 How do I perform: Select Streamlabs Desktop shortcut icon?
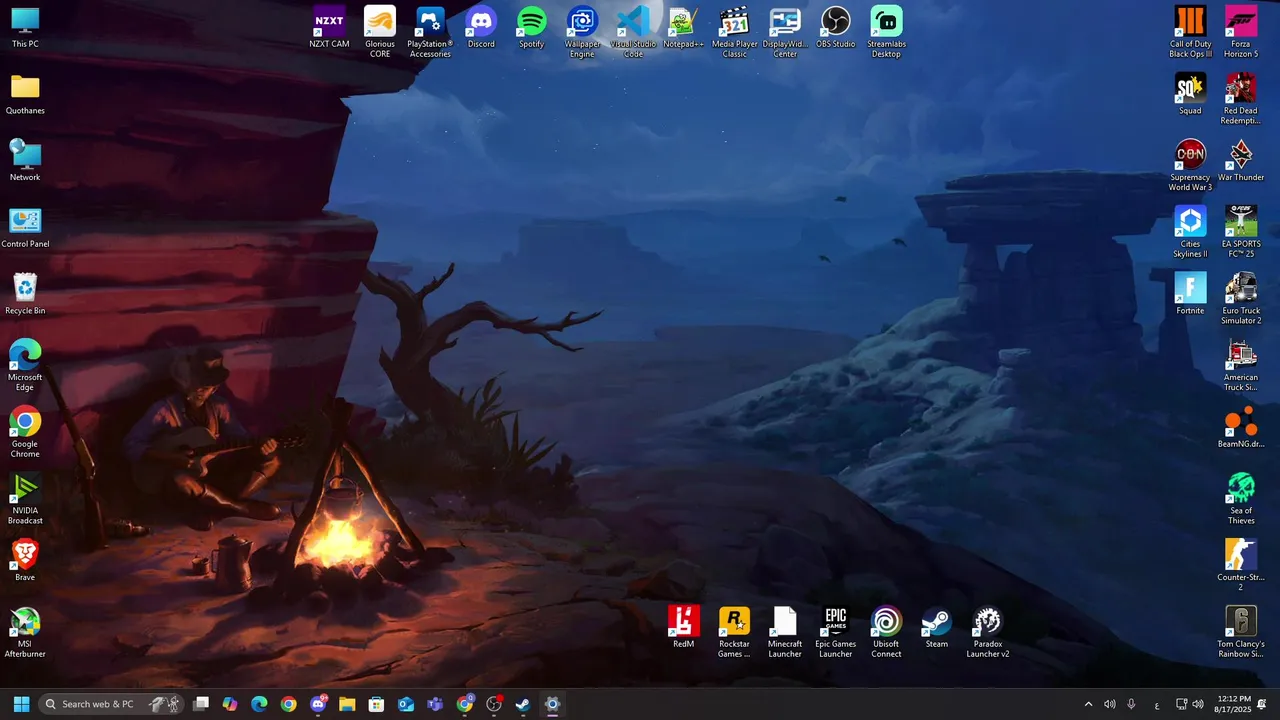point(886,32)
